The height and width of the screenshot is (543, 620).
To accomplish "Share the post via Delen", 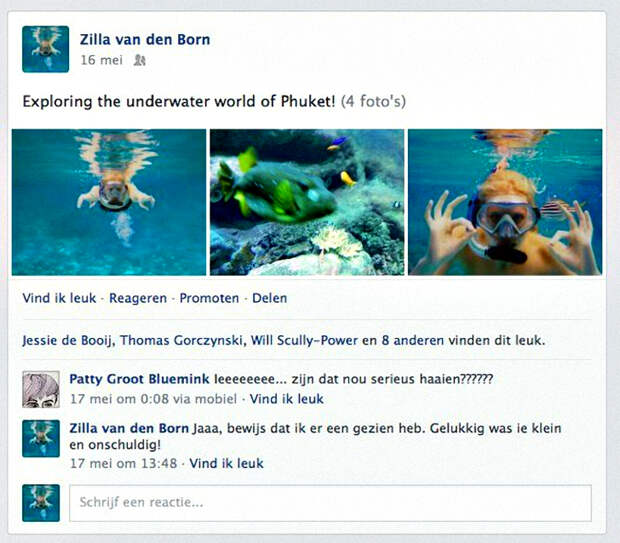I will 270,298.
